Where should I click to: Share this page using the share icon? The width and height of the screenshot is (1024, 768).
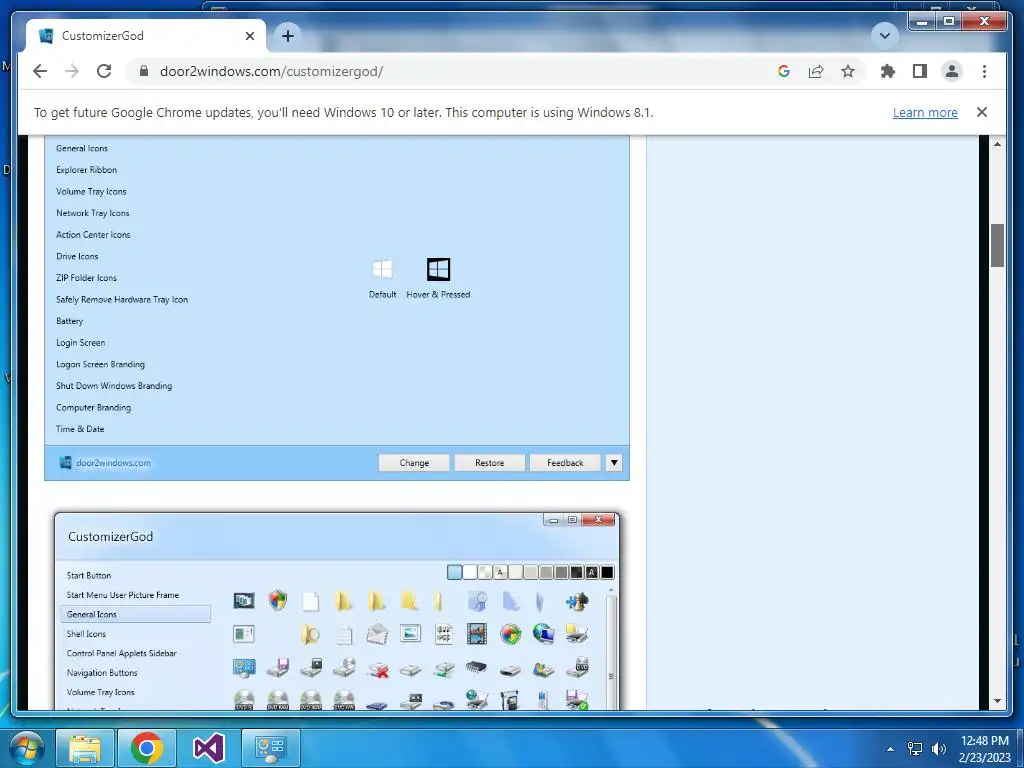pyautogui.click(x=816, y=71)
